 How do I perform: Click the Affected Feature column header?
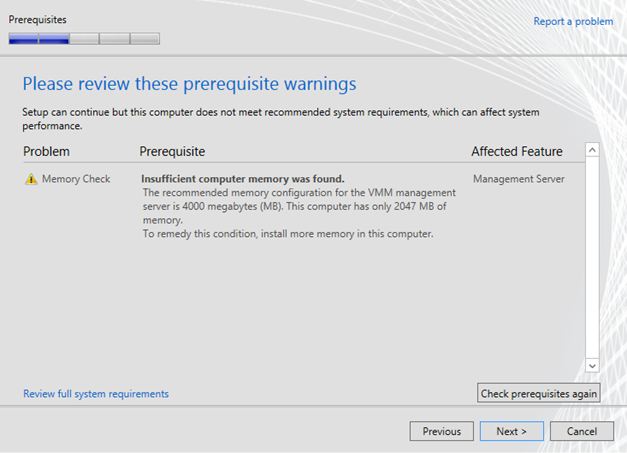(x=517, y=152)
